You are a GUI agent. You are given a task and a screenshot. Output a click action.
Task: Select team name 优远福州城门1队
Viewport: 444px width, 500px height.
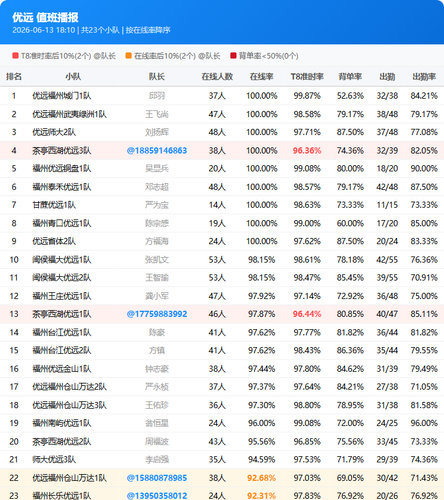coord(62,96)
